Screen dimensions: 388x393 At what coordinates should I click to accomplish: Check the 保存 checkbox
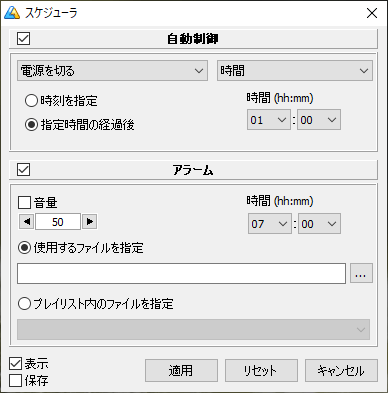(x=16, y=380)
